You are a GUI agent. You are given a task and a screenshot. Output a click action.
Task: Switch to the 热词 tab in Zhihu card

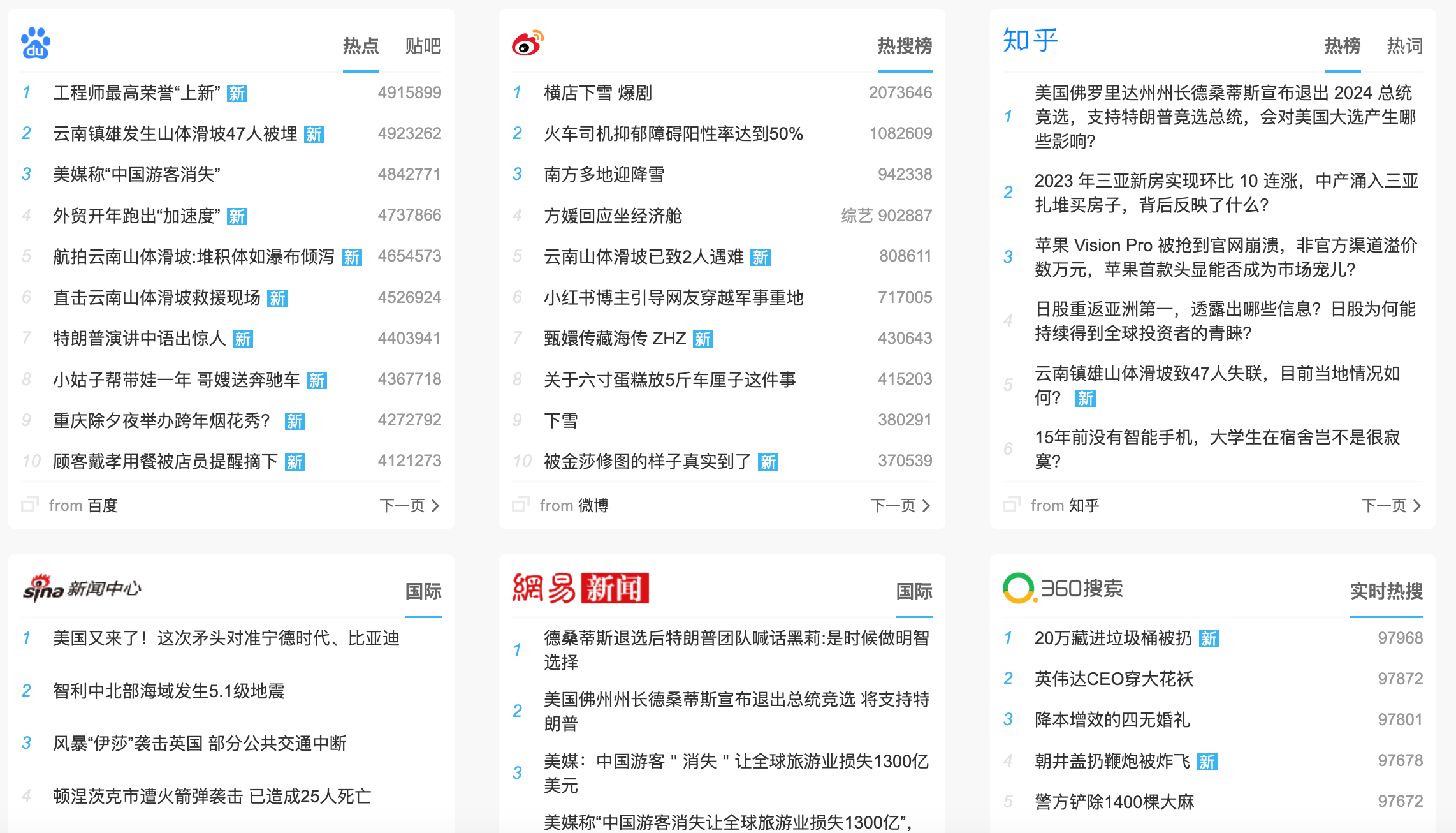[x=1404, y=46]
